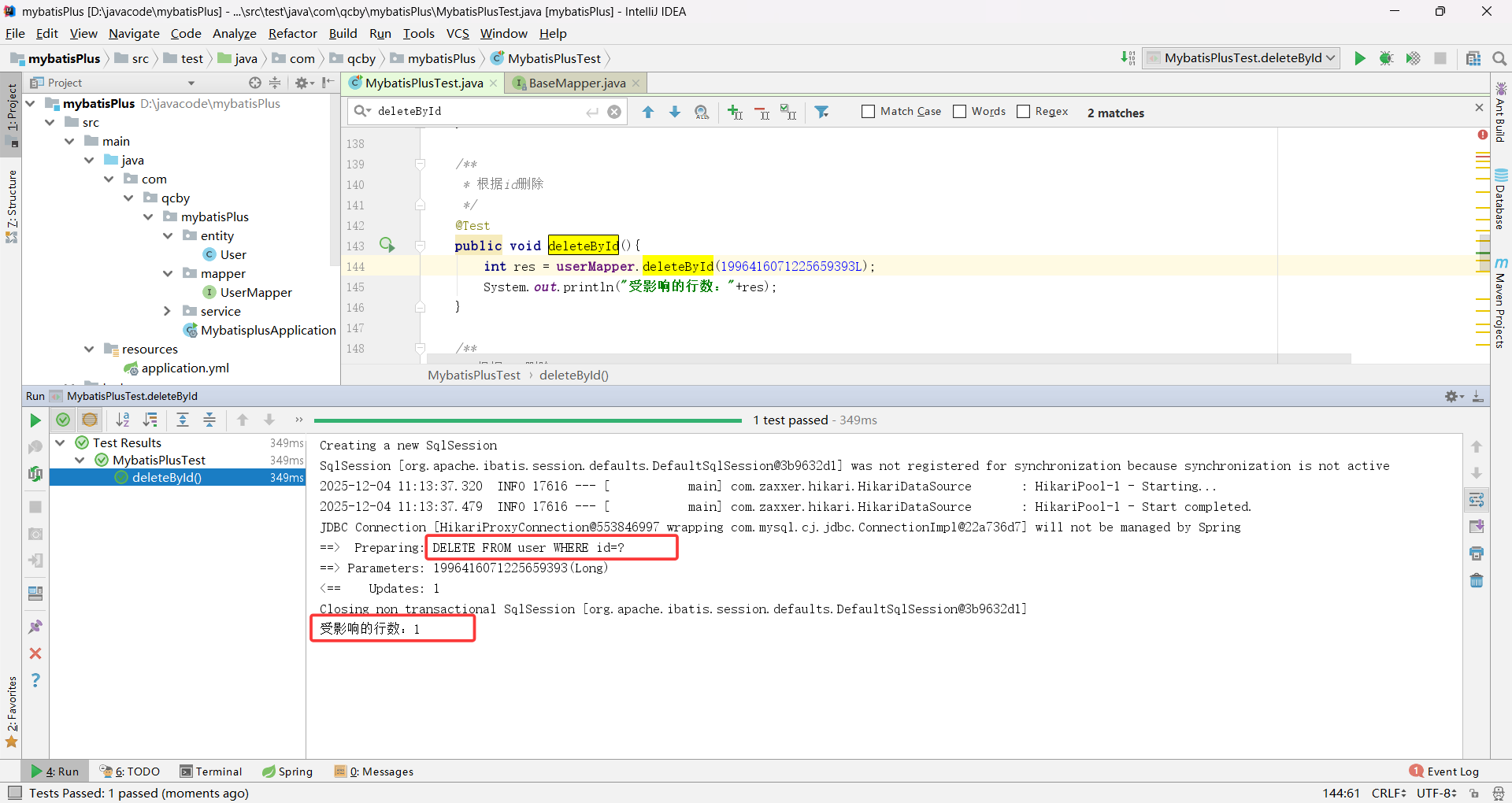1512x803 pixels.
Task: Rerun tests with green play in Run panel
Action: (x=35, y=420)
